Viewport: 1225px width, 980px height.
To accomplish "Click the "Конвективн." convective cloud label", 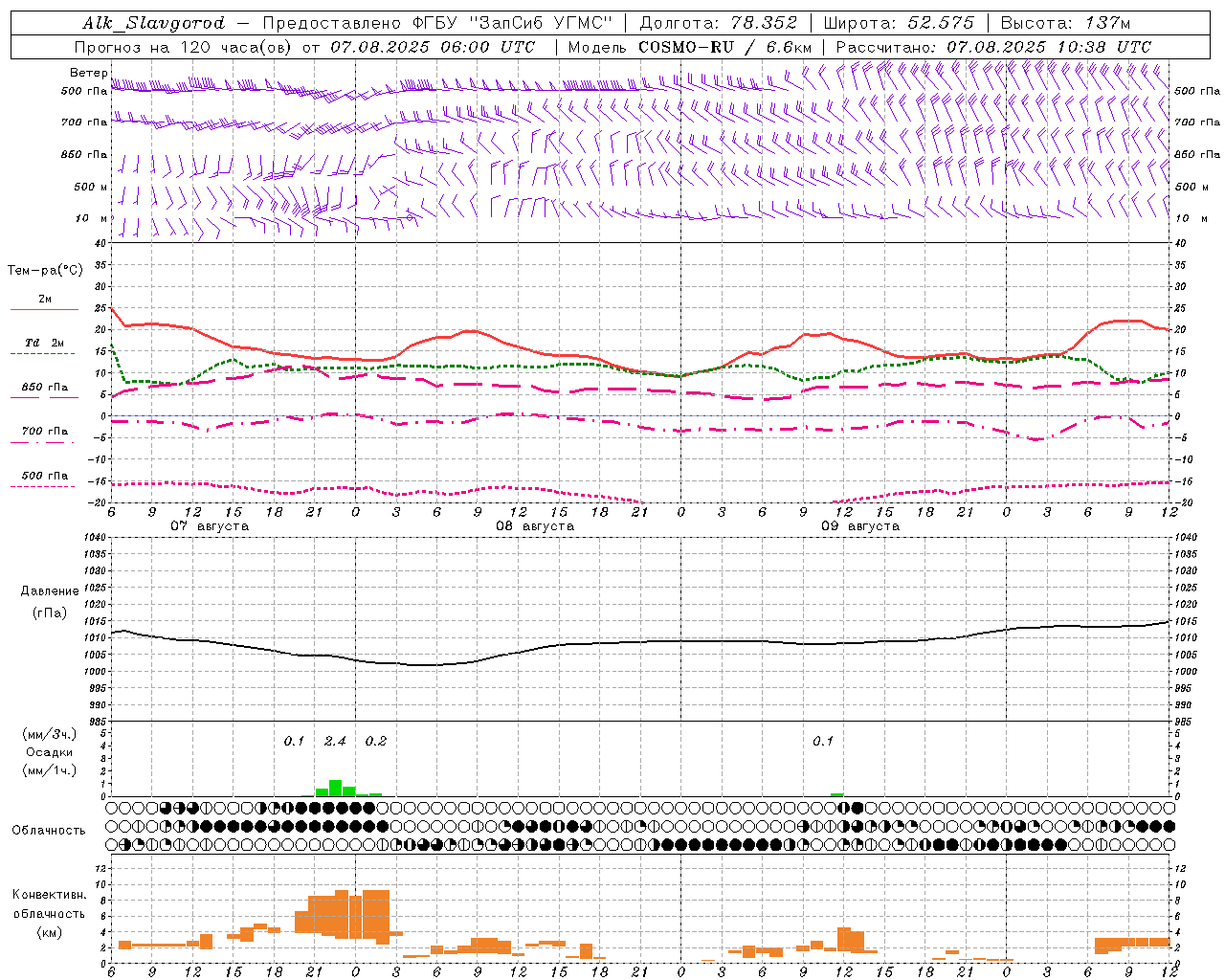I will tap(50, 895).
